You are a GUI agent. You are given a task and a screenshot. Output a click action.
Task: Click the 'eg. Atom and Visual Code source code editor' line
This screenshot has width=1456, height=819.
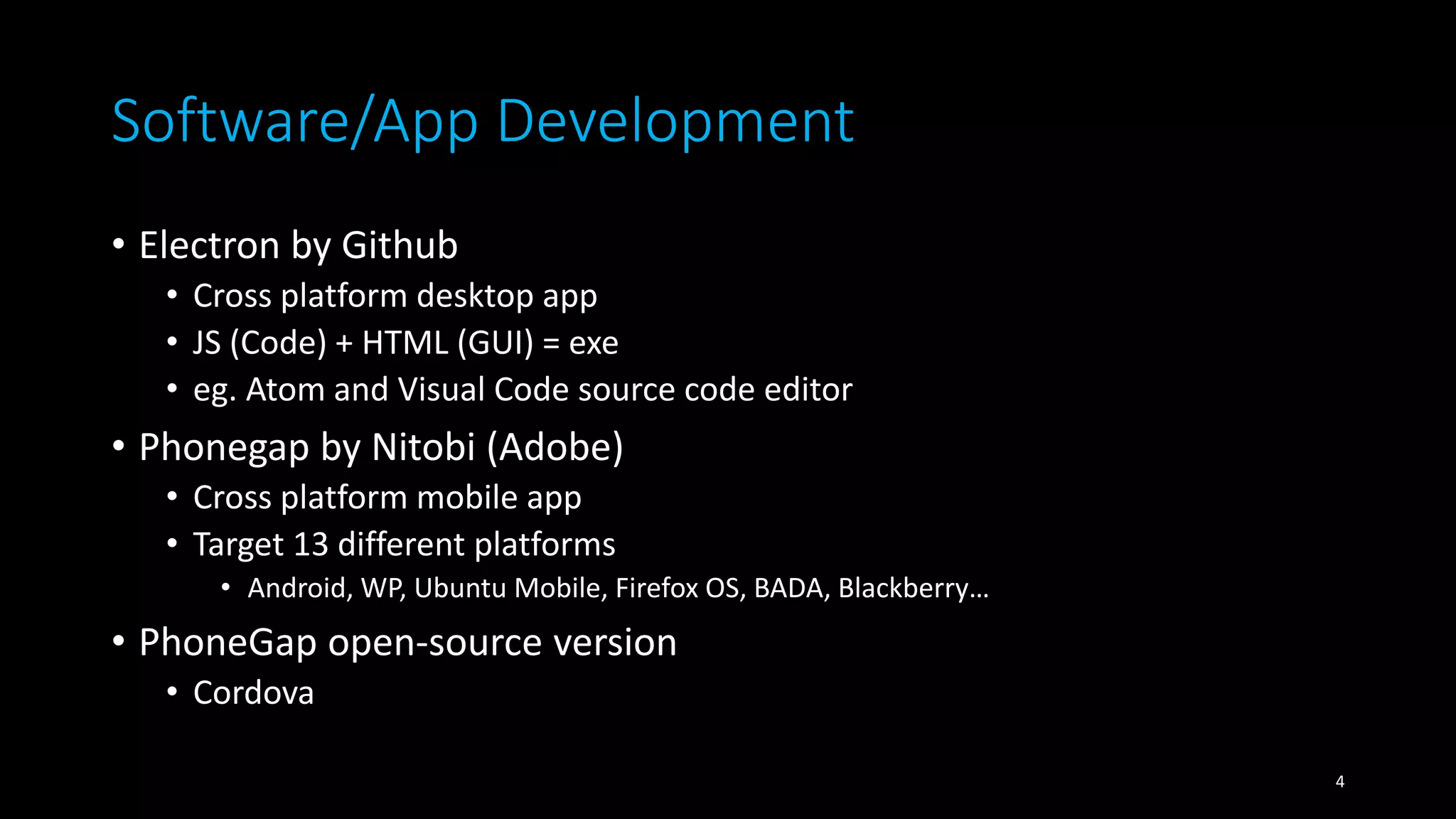click(x=523, y=390)
